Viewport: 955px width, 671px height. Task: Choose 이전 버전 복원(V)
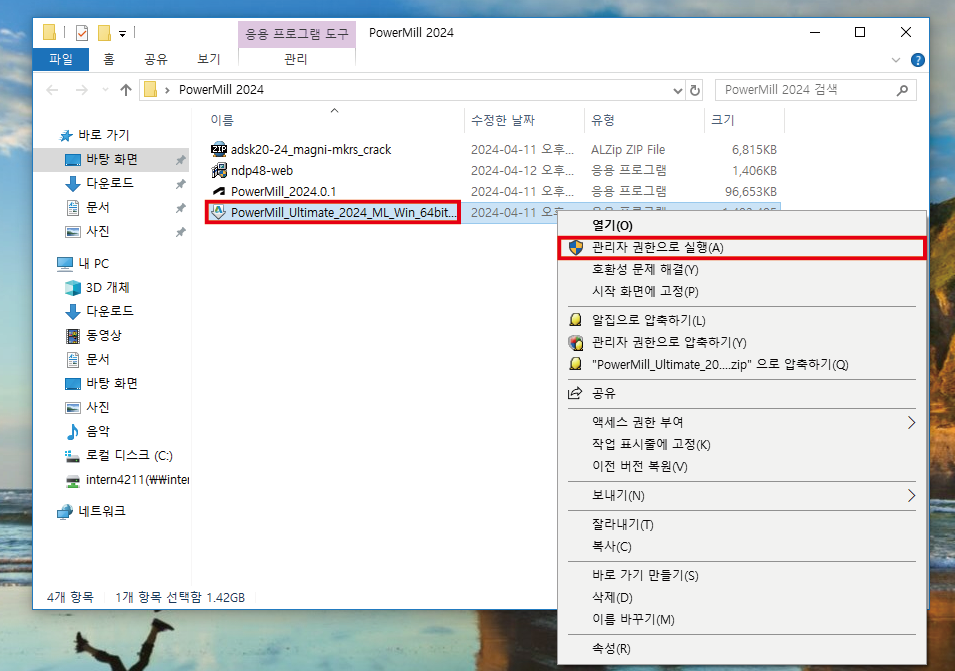pyautogui.click(x=742, y=466)
